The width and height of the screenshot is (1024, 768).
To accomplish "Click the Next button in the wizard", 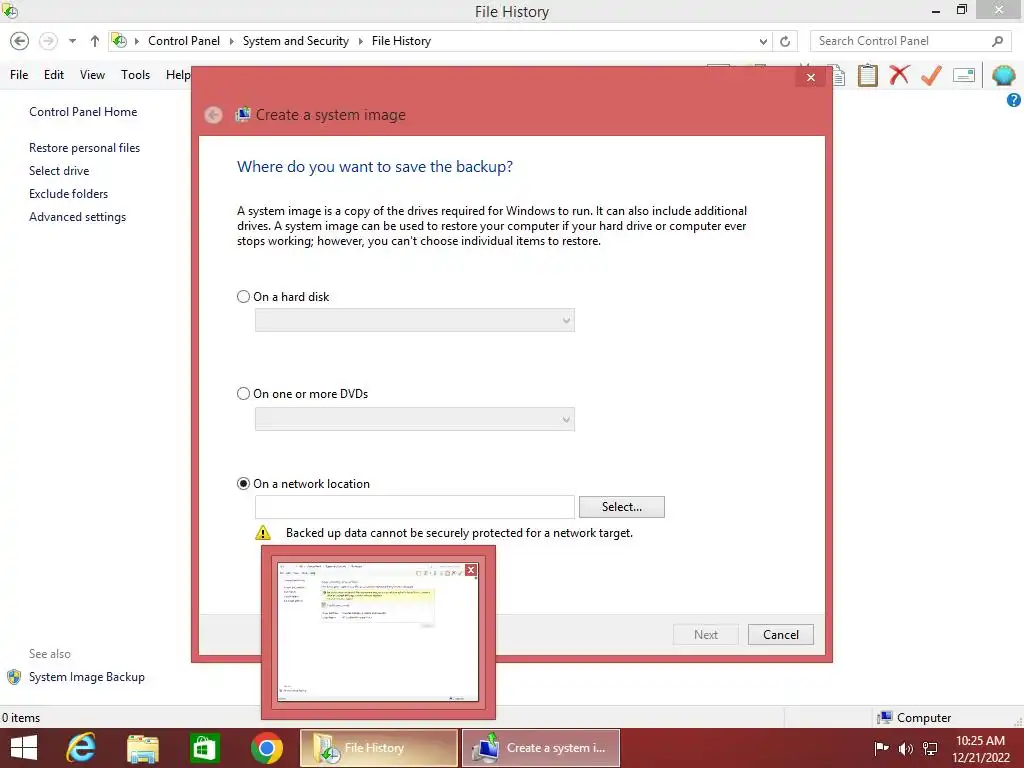I will point(705,635).
